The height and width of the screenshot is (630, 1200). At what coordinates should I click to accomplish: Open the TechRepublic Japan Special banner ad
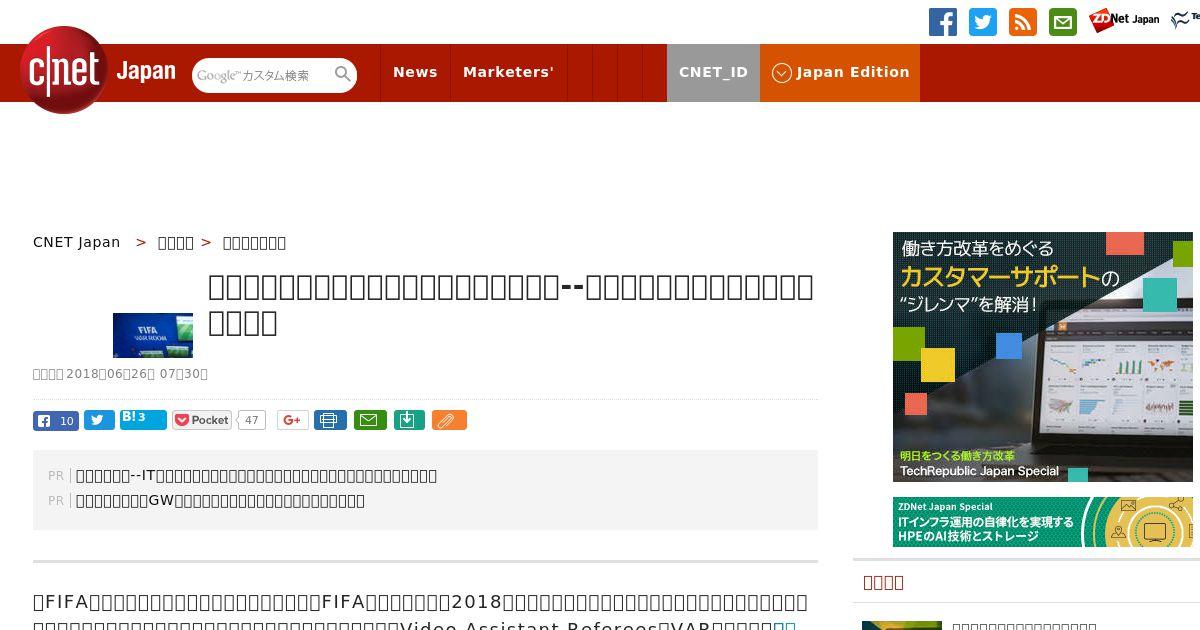point(1043,357)
